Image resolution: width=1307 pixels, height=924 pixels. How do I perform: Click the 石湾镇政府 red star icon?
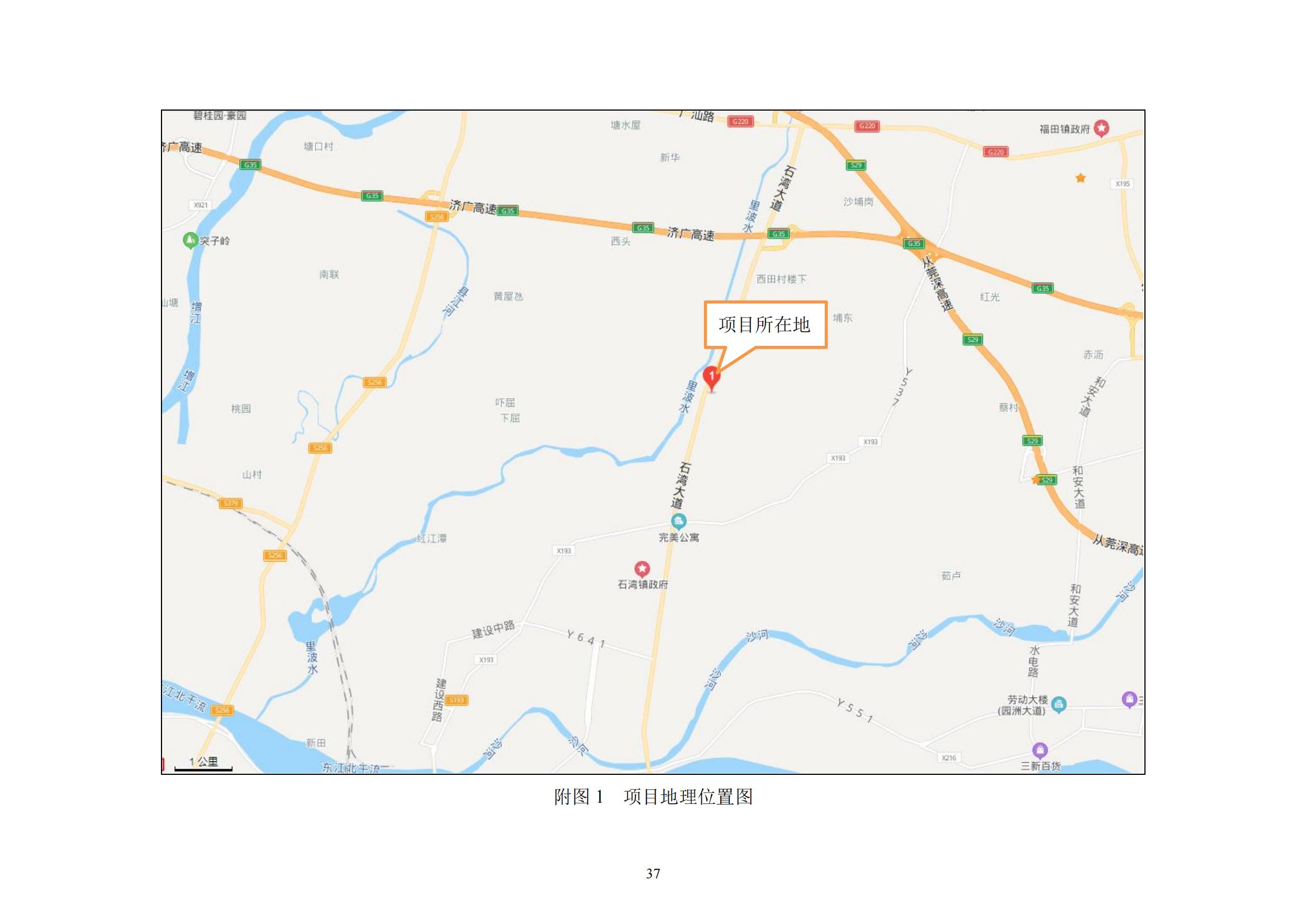coord(642,568)
